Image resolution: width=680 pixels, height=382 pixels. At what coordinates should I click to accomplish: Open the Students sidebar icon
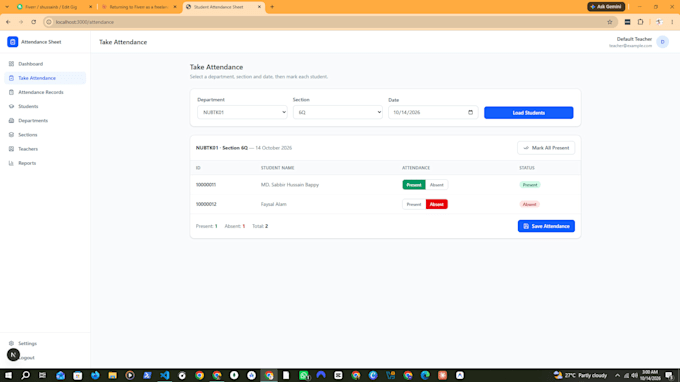[11, 106]
